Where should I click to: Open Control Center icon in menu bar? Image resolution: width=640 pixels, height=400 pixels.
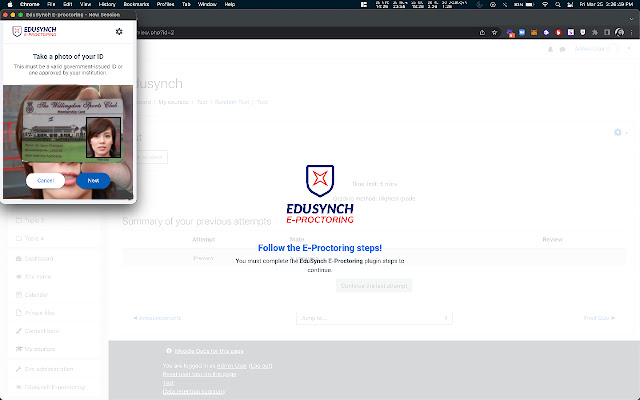(x=570, y=4)
